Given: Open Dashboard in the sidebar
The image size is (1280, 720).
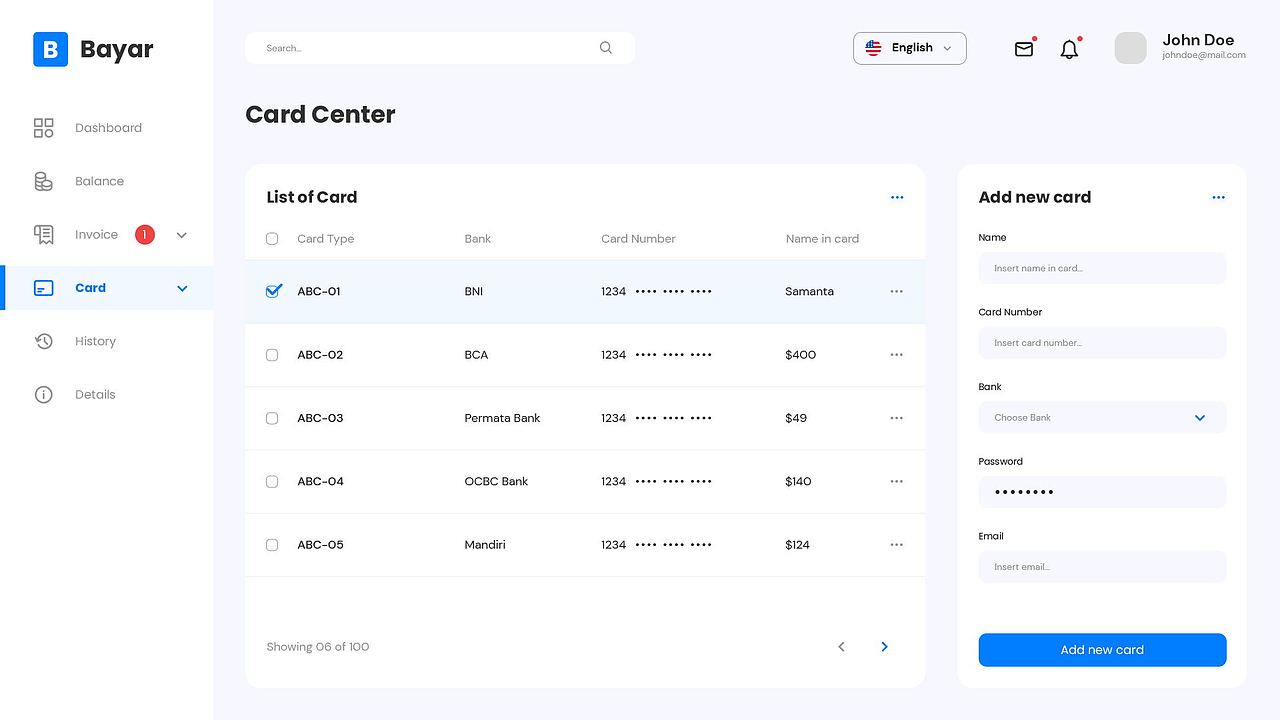Looking at the screenshot, I should click(107, 128).
